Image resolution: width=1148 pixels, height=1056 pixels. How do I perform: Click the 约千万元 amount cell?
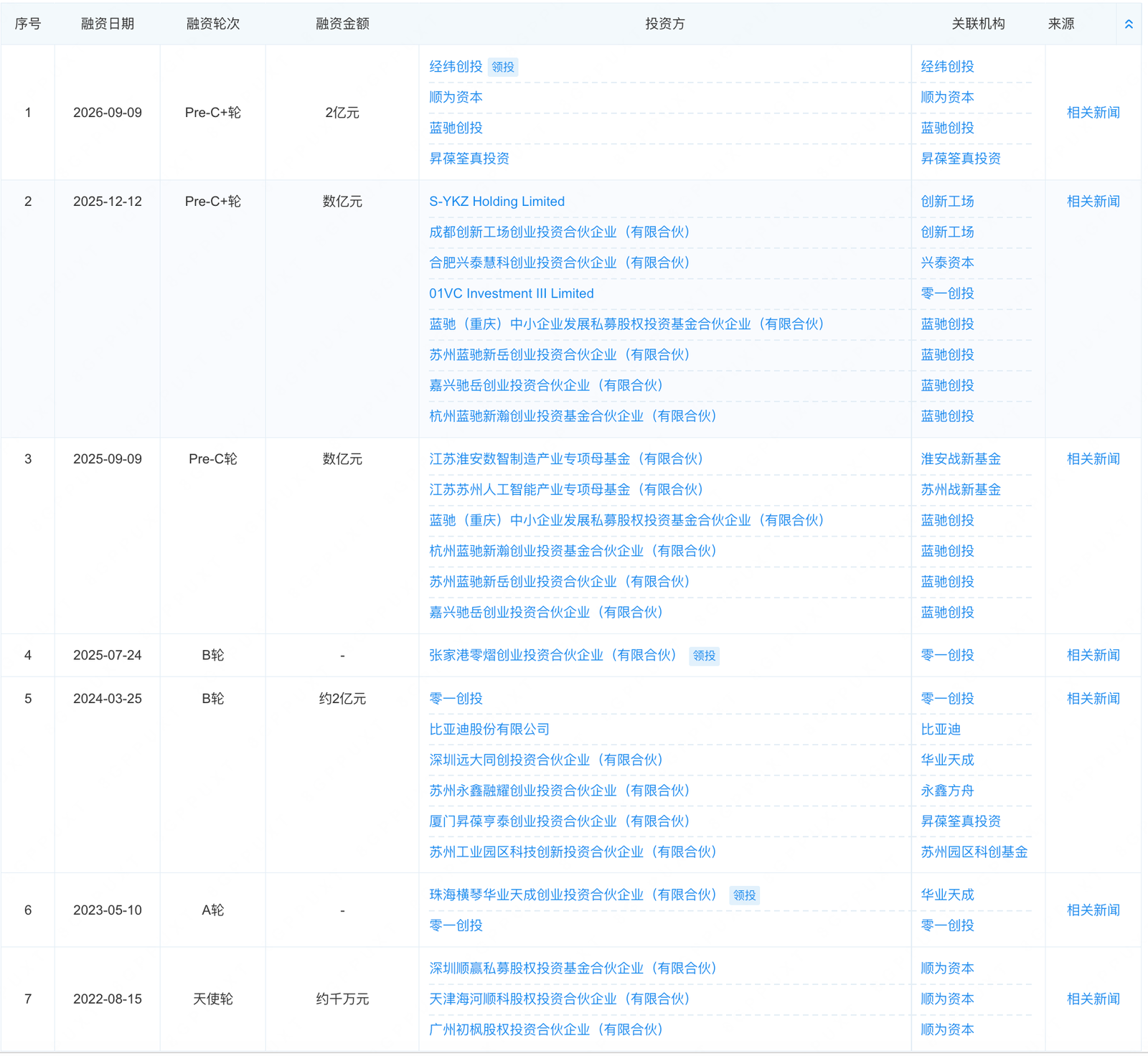[342, 999]
